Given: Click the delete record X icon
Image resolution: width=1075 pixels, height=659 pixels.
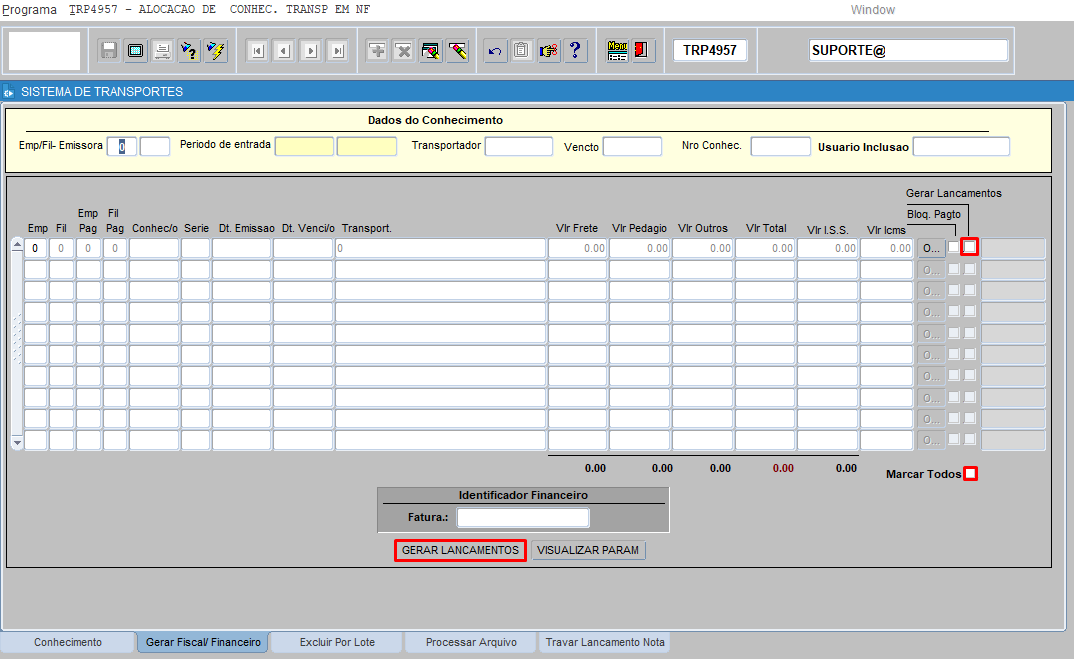Looking at the screenshot, I should click(x=404, y=51).
